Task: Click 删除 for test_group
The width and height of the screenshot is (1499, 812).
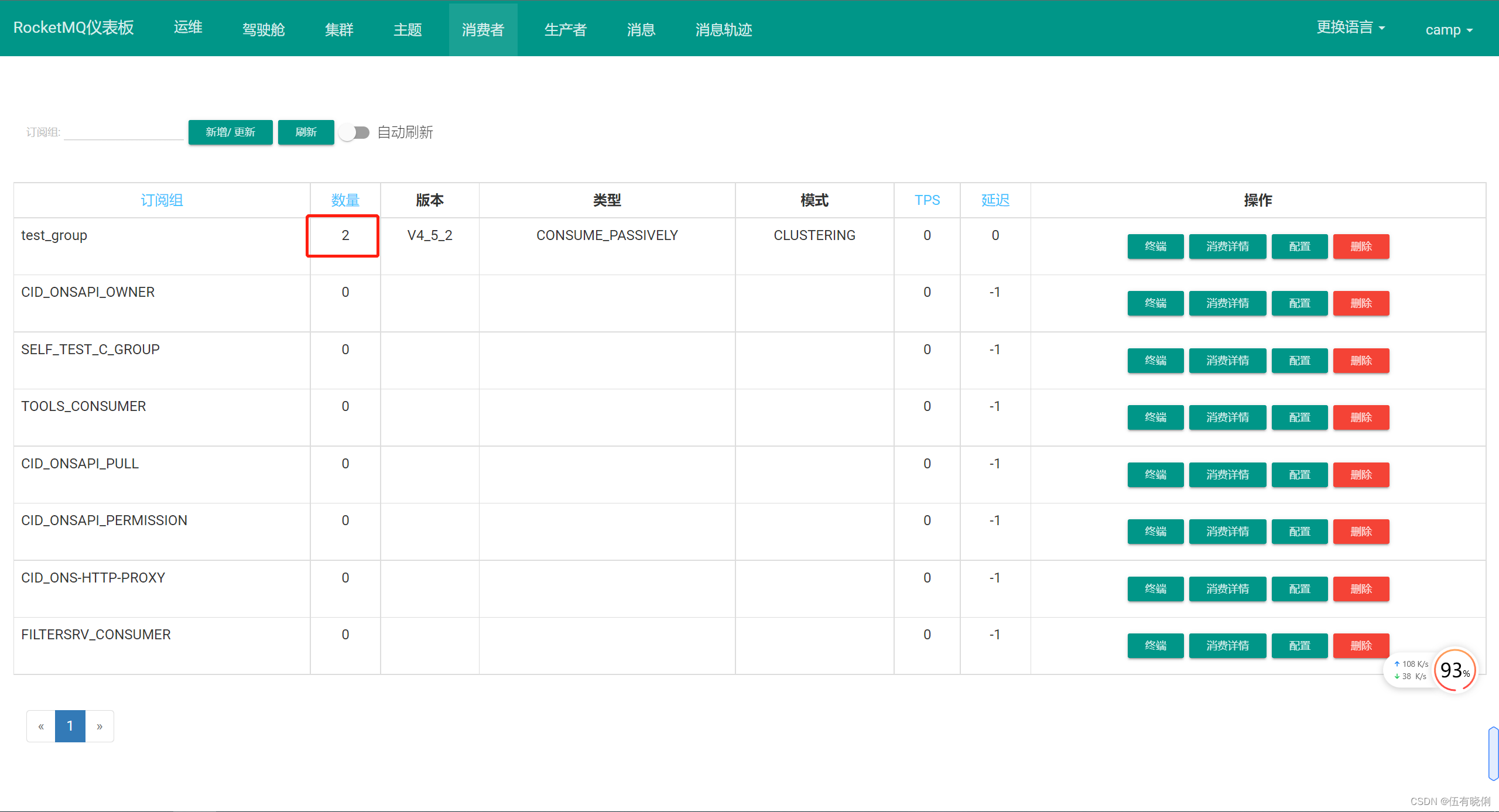Action: 1361,246
